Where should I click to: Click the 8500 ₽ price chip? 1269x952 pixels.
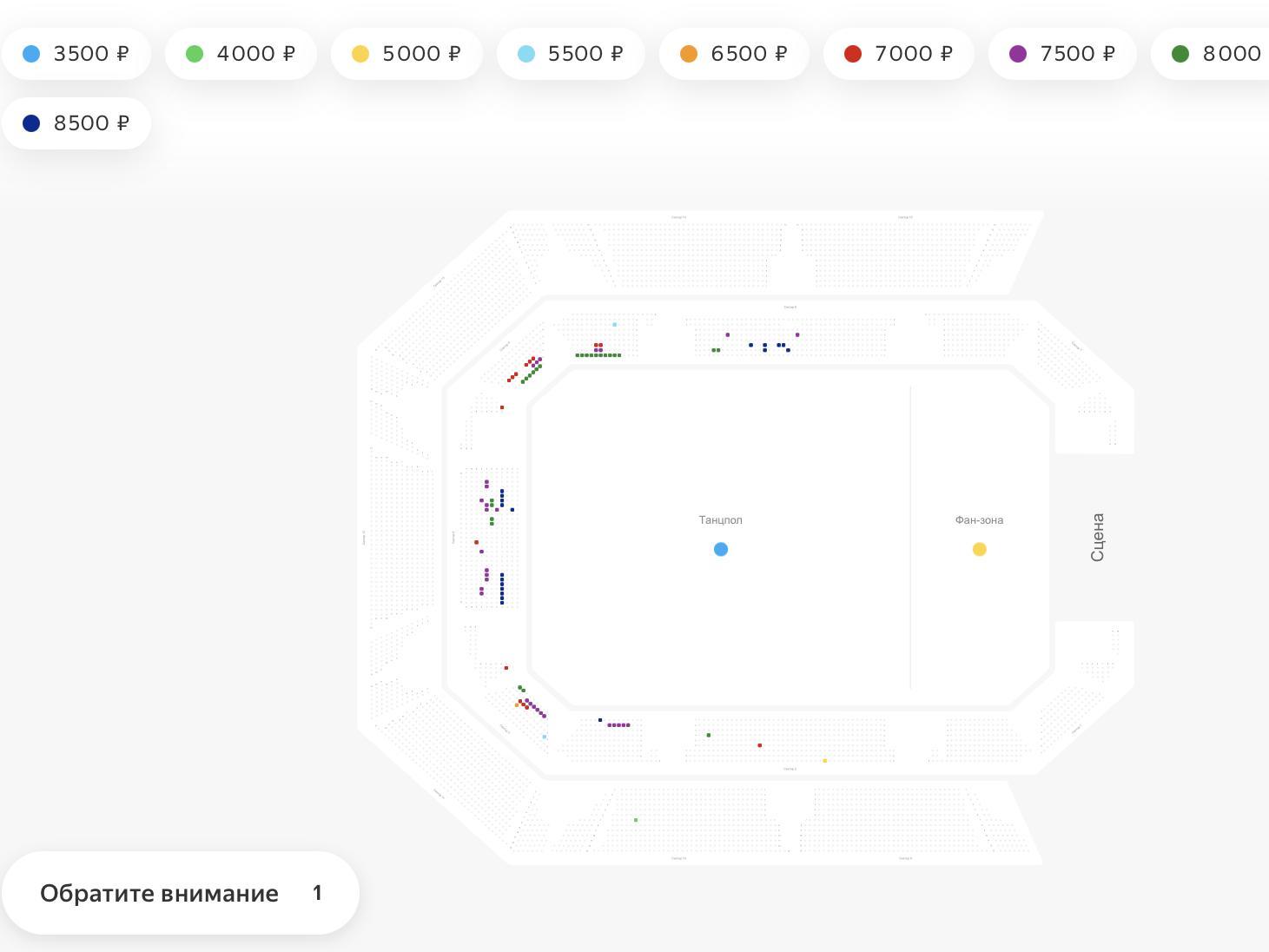coord(76,123)
